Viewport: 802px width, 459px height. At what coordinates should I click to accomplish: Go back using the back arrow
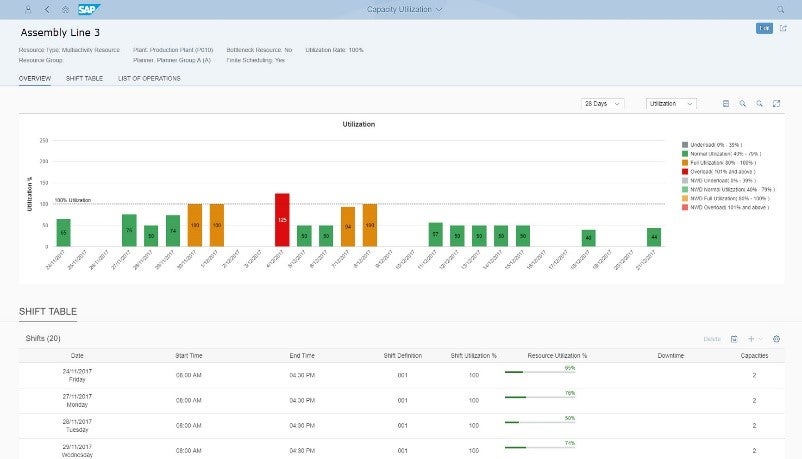tap(46, 9)
